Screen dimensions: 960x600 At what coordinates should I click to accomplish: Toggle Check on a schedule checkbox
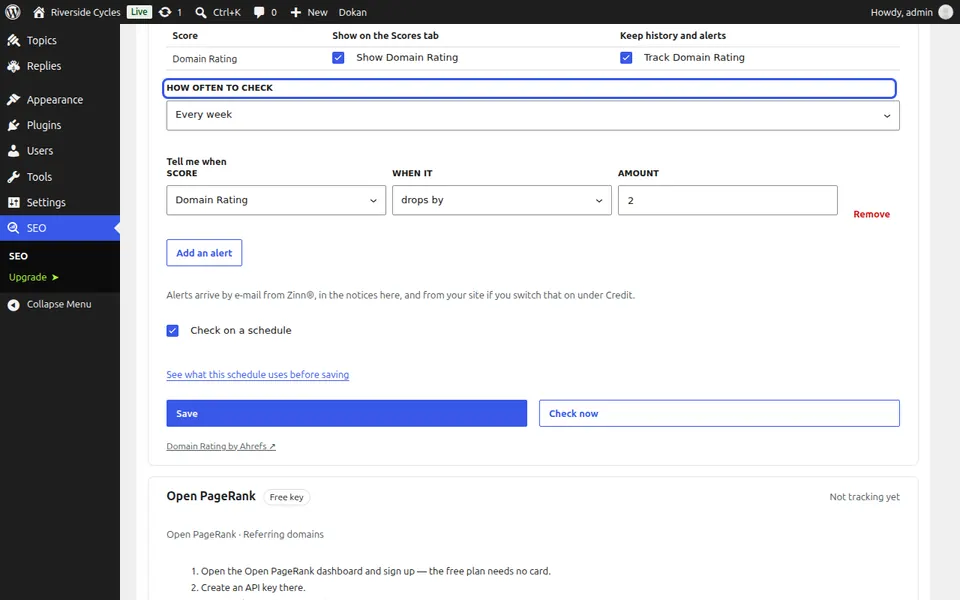click(x=173, y=331)
